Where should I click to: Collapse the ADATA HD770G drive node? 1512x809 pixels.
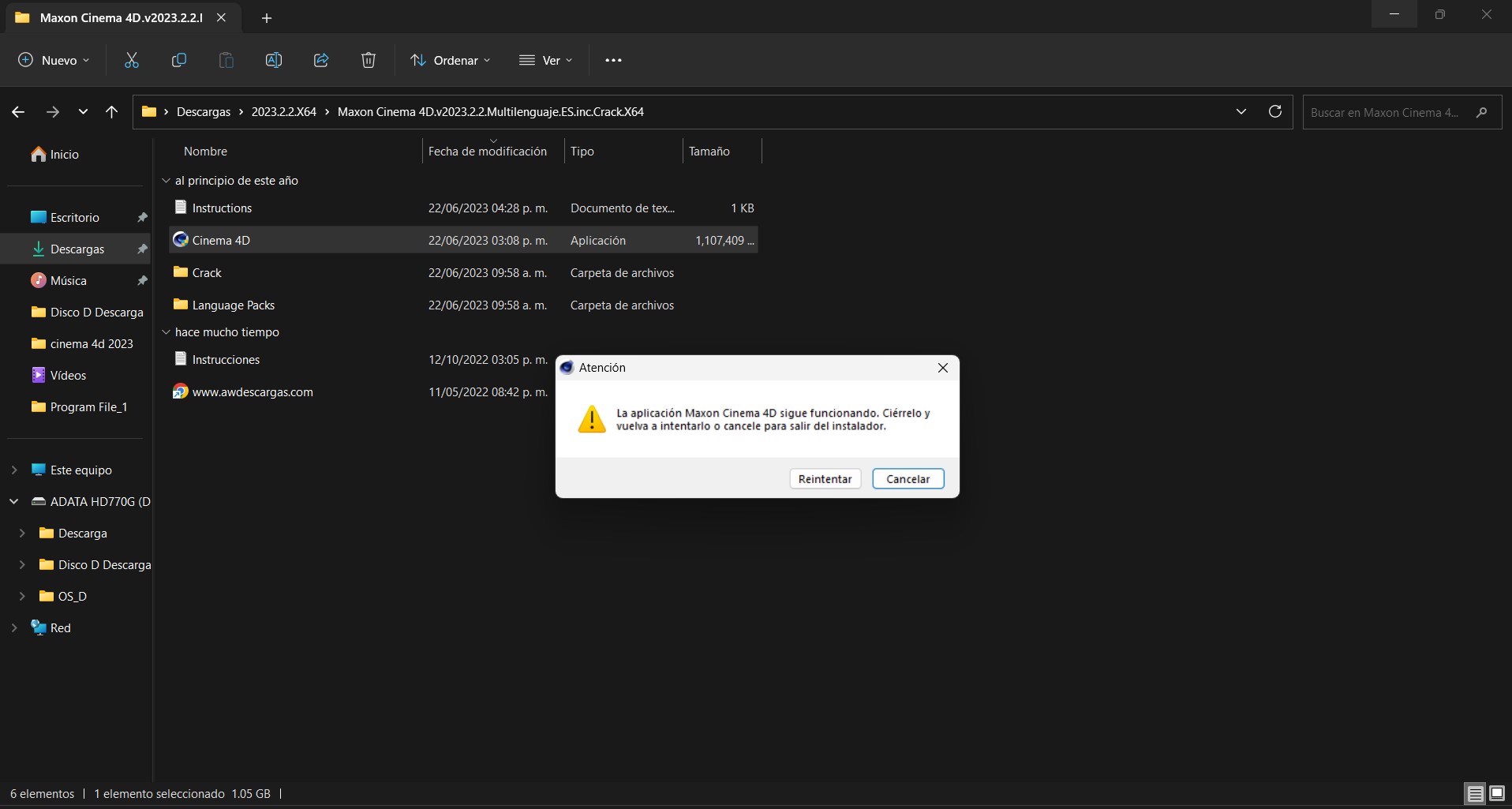tap(14, 501)
